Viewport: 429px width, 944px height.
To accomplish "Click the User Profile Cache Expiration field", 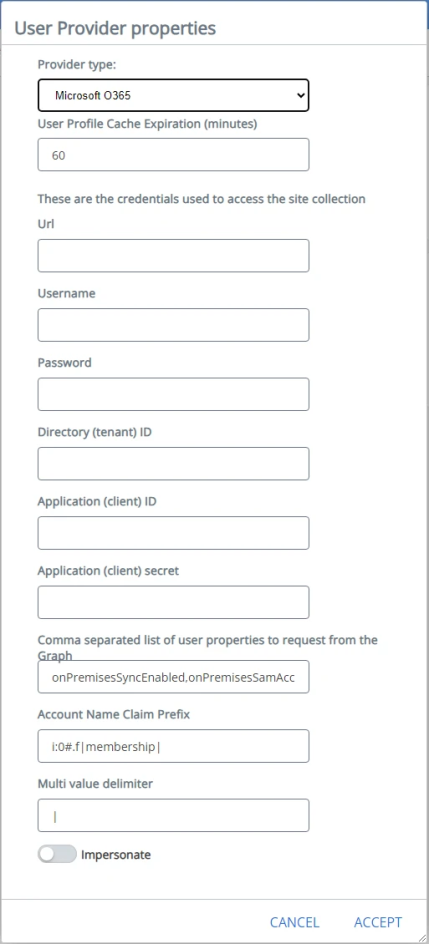I will 173,155.
